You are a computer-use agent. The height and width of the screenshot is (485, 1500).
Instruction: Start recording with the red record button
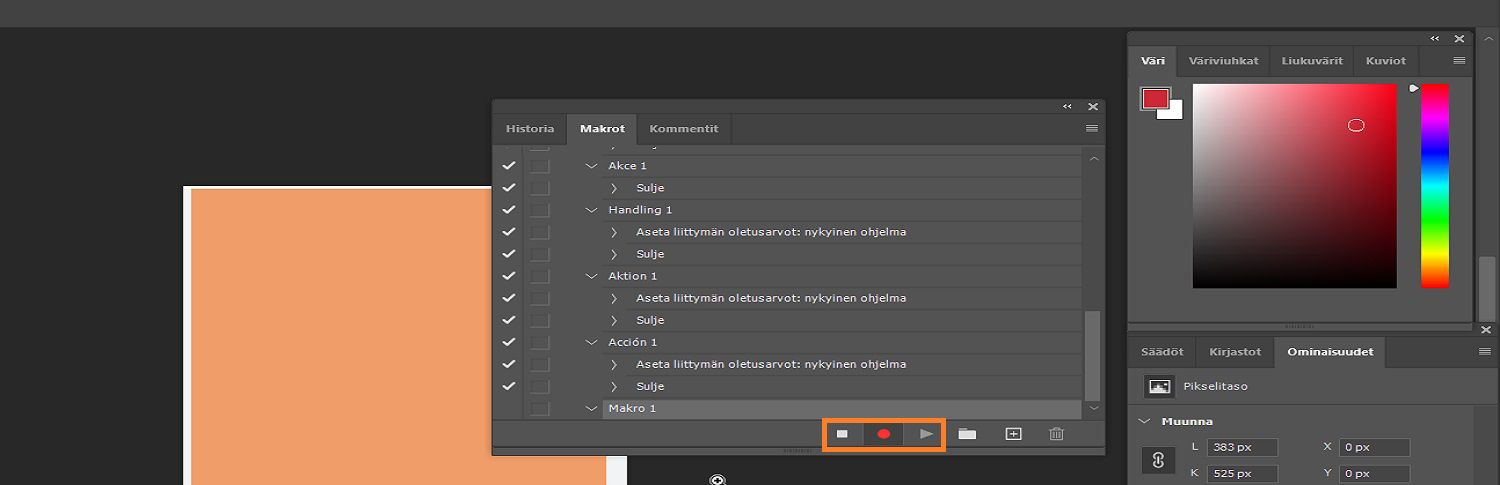[884, 434]
